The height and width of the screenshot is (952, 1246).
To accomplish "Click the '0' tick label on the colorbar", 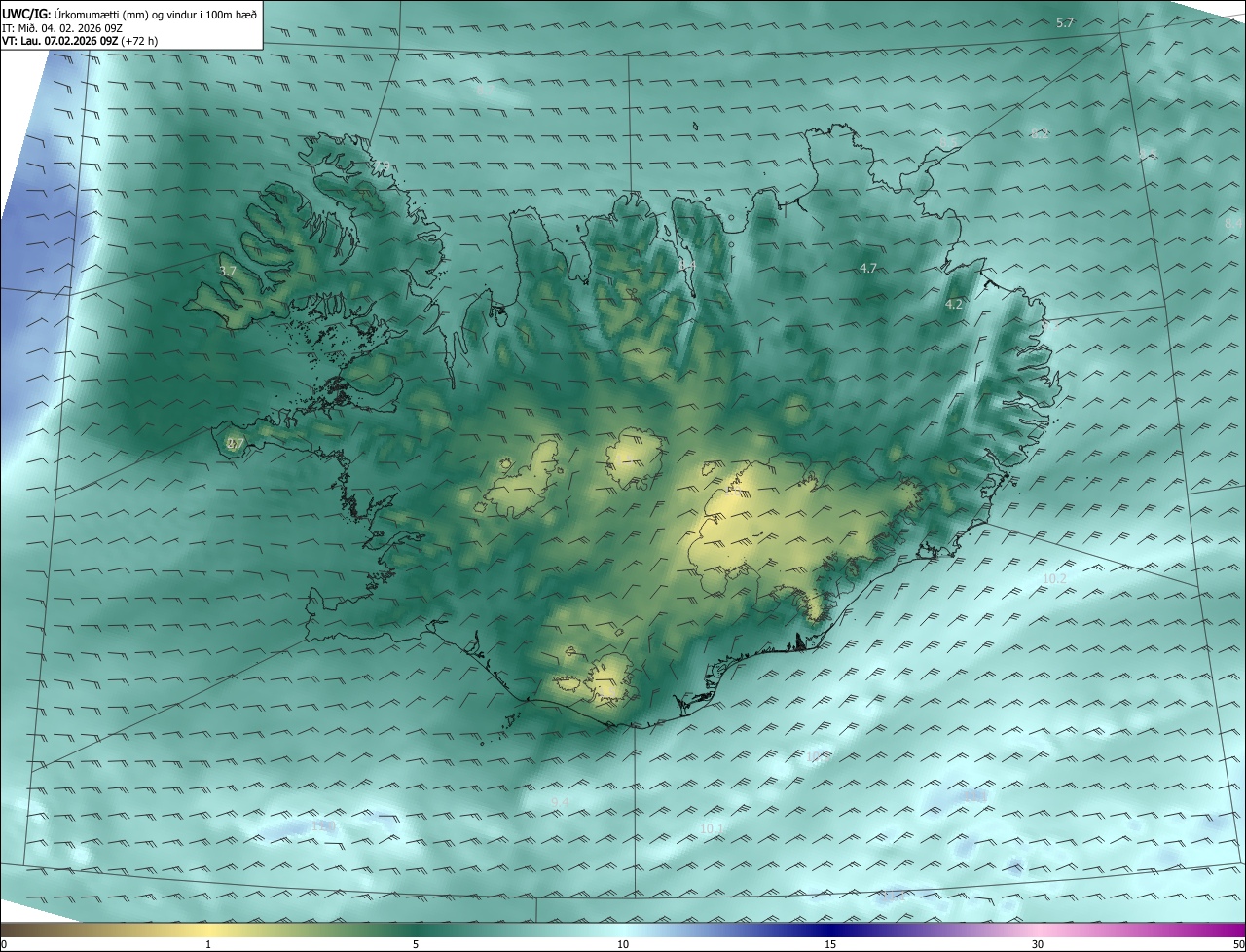I will tap(4, 944).
